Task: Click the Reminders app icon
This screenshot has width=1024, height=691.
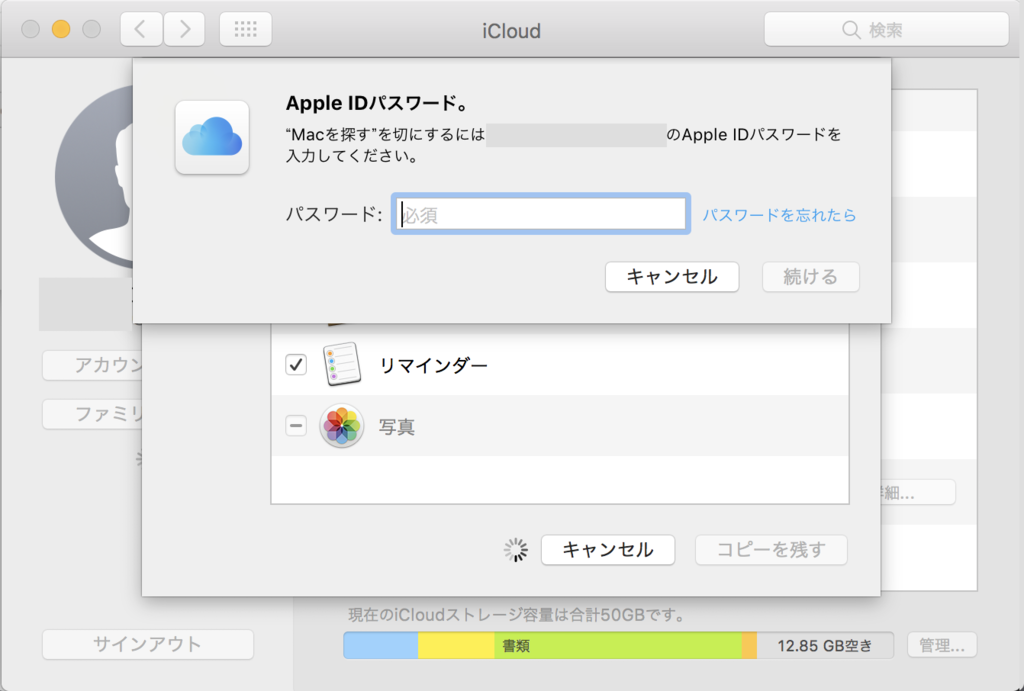Action: pyautogui.click(x=342, y=364)
